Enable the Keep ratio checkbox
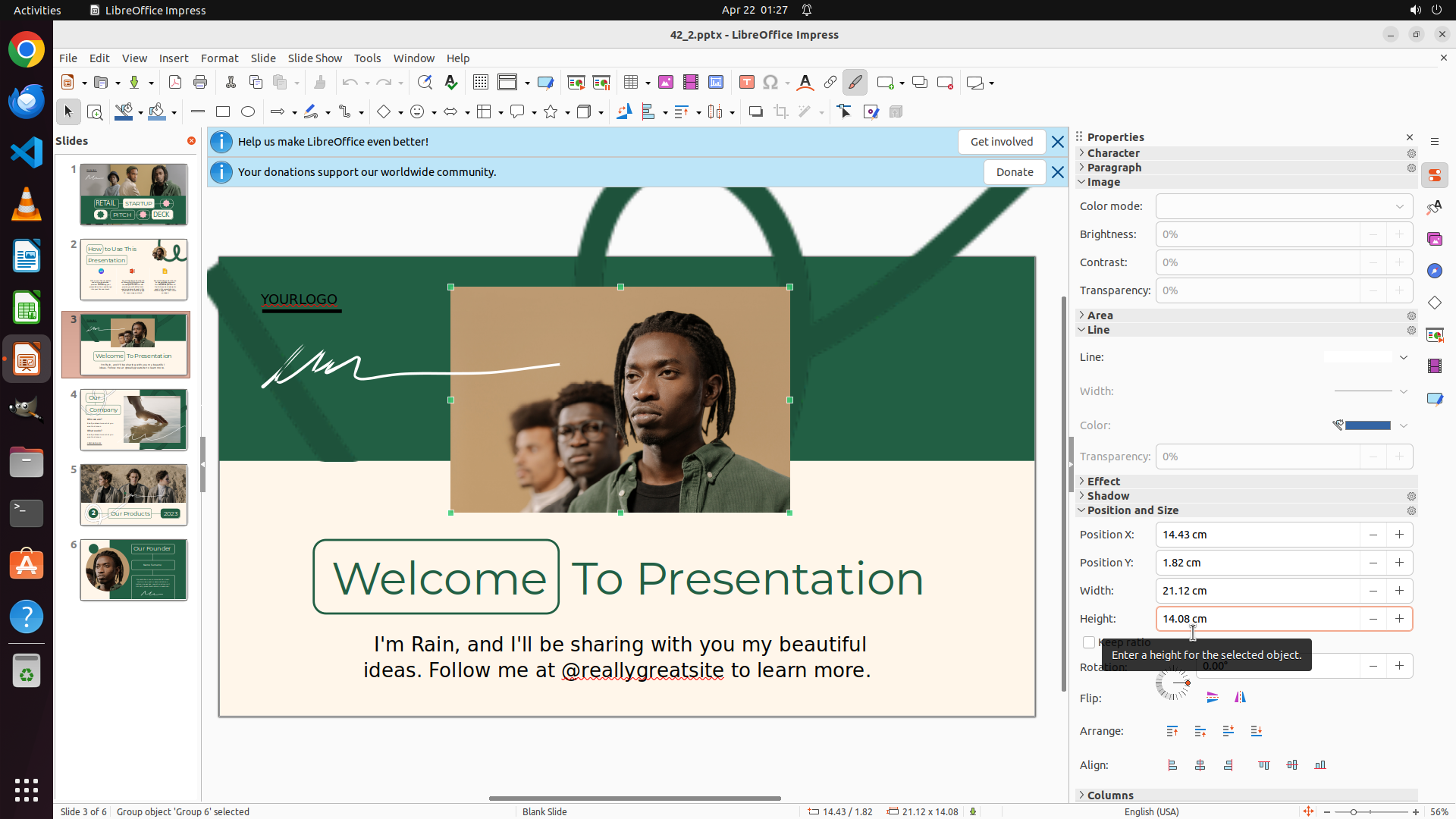Image resolution: width=1456 pixels, height=819 pixels. pyautogui.click(x=1089, y=642)
